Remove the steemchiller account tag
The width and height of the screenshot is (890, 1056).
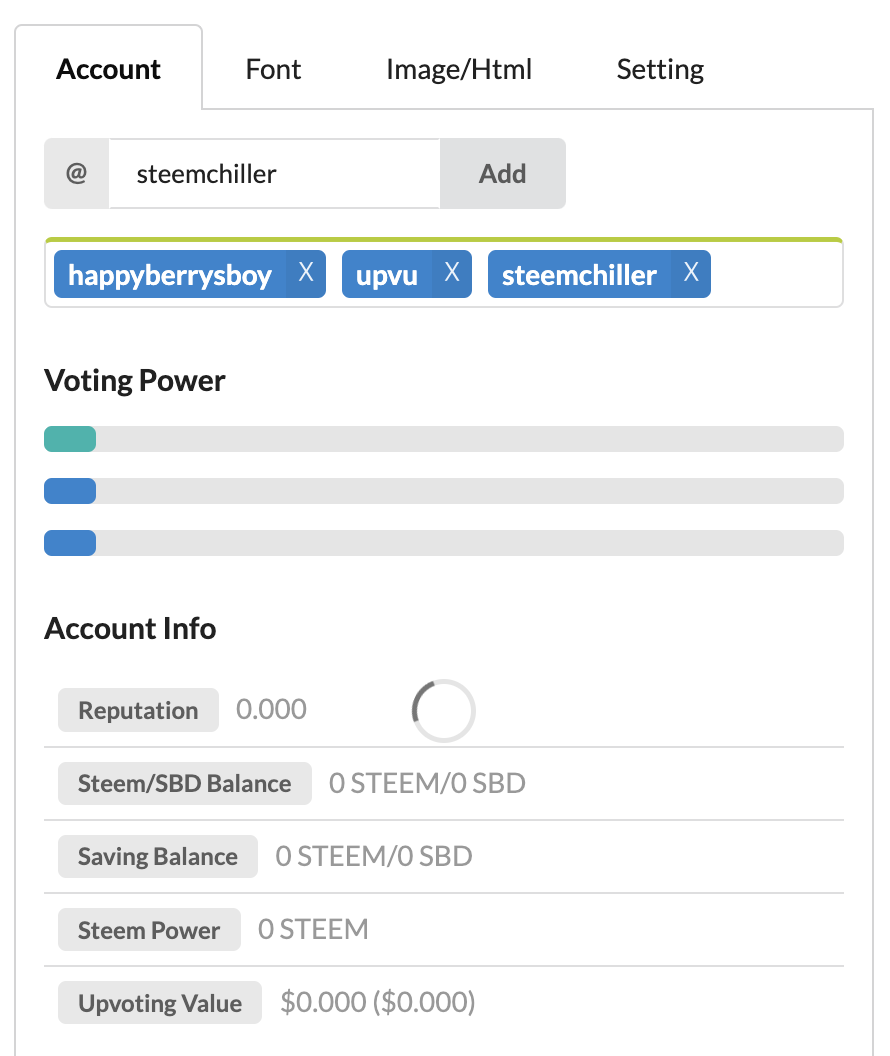[x=691, y=274]
